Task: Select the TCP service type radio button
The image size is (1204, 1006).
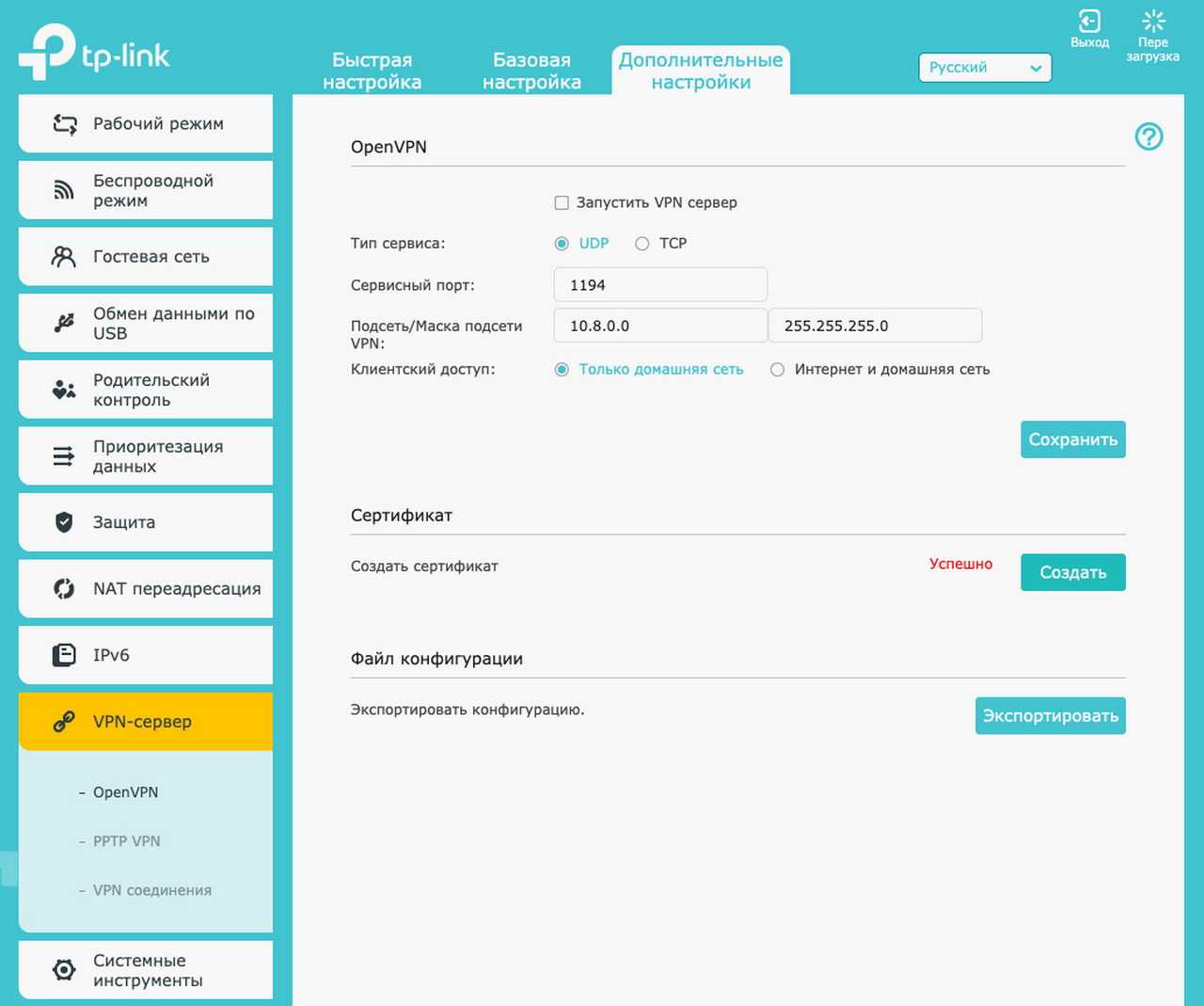Action: (x=642, y=244)
